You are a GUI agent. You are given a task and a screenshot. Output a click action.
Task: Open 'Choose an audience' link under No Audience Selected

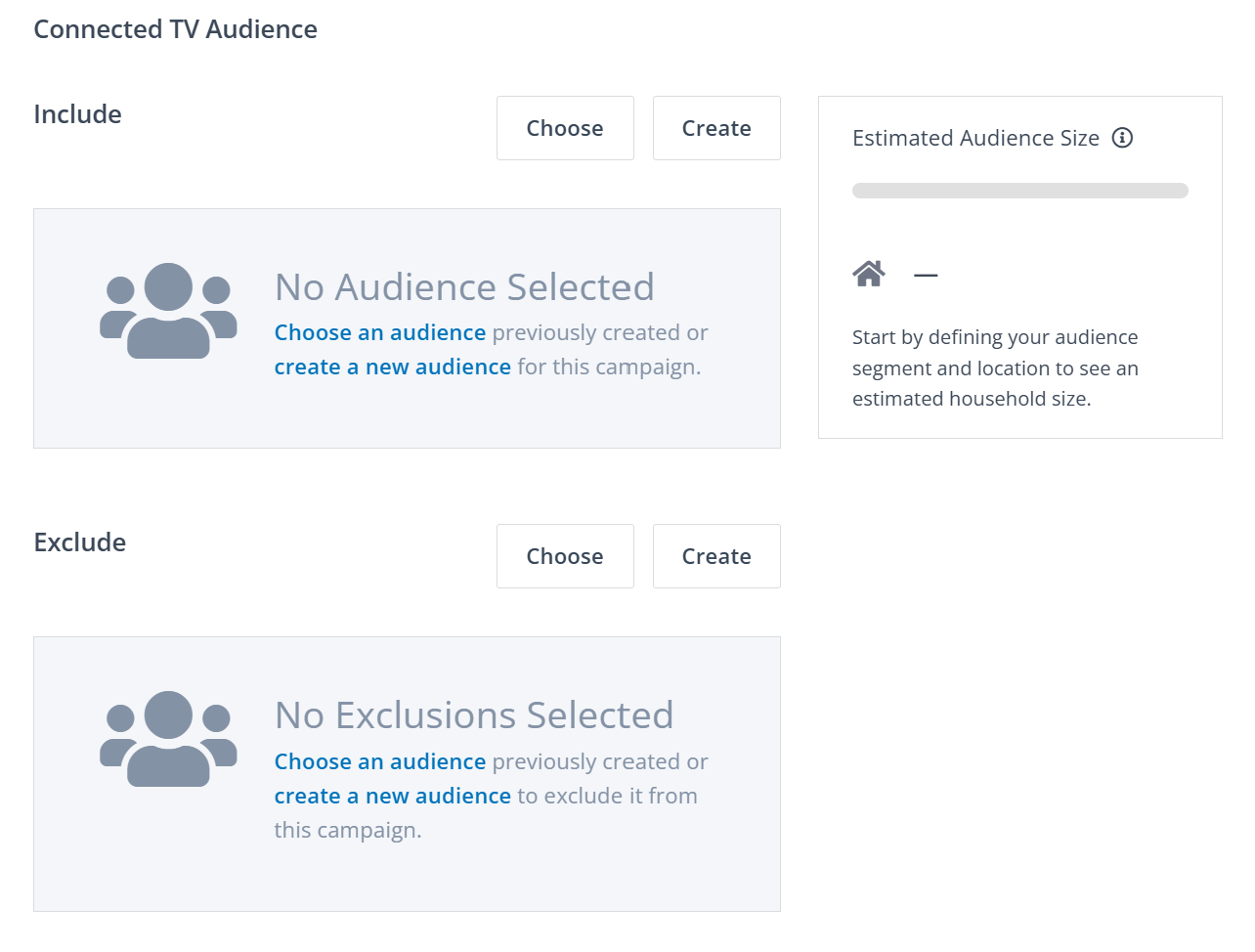point(379,333)
